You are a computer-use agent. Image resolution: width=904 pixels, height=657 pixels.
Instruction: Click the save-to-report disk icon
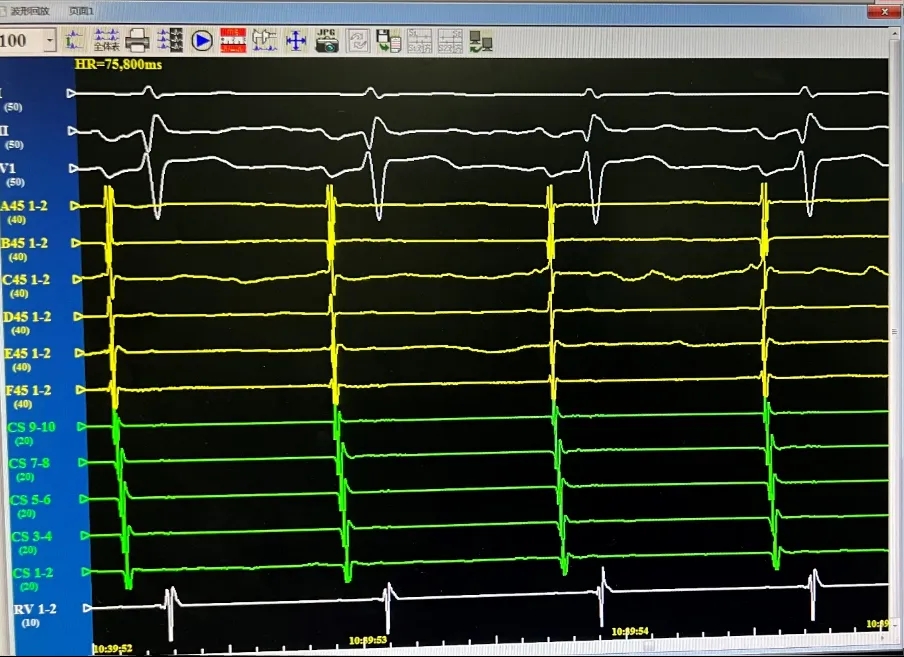pos(387,40)
